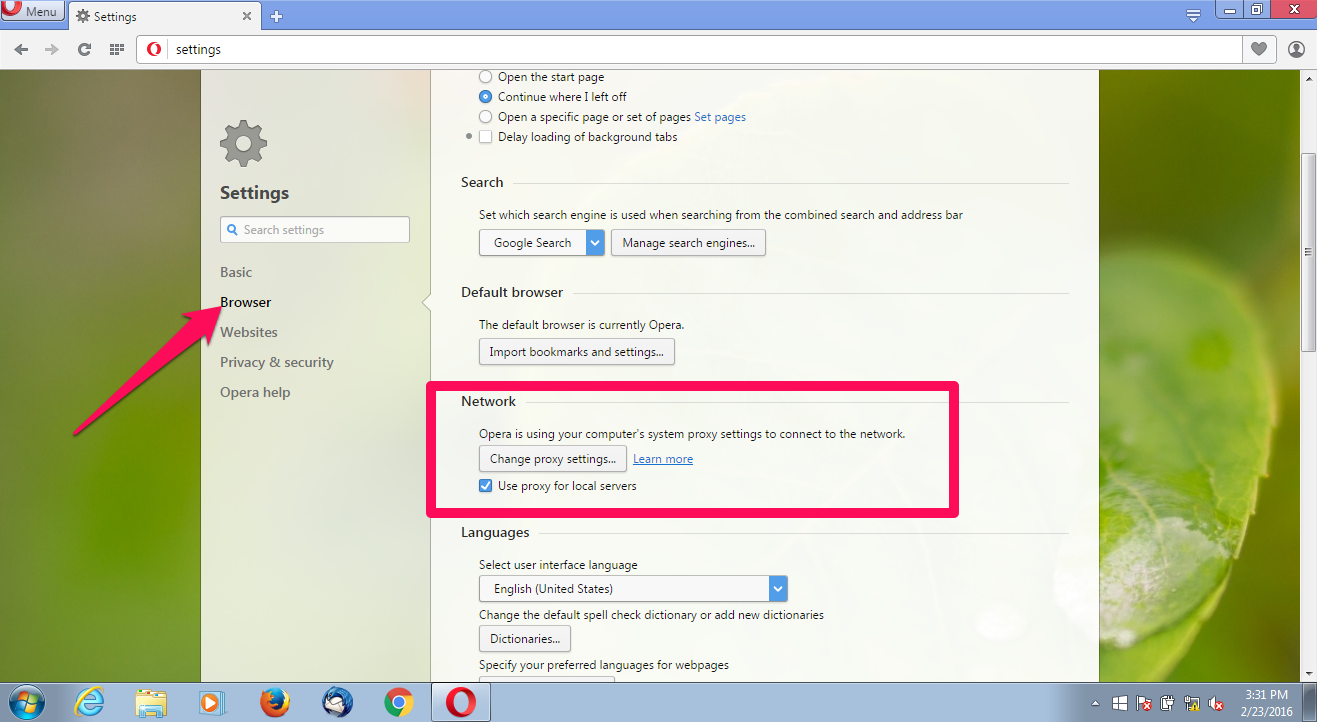Click Manage search engines button
The height and width of the screenshot is (722, 1317).
click(x=688, y=243)
